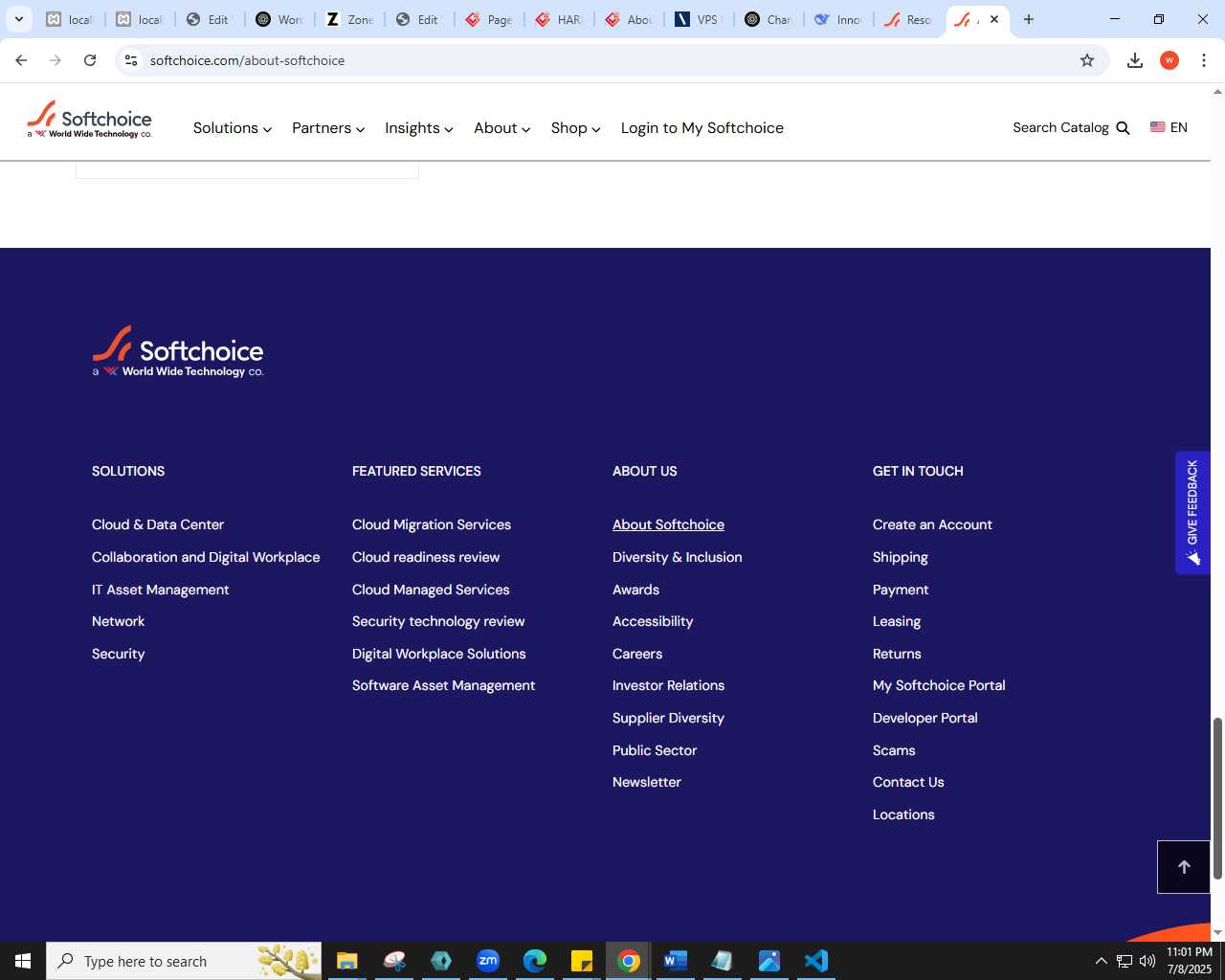Expand the About menu
Screen dimensions: 1225x980
pyautogui.click(x=502, y=128)
